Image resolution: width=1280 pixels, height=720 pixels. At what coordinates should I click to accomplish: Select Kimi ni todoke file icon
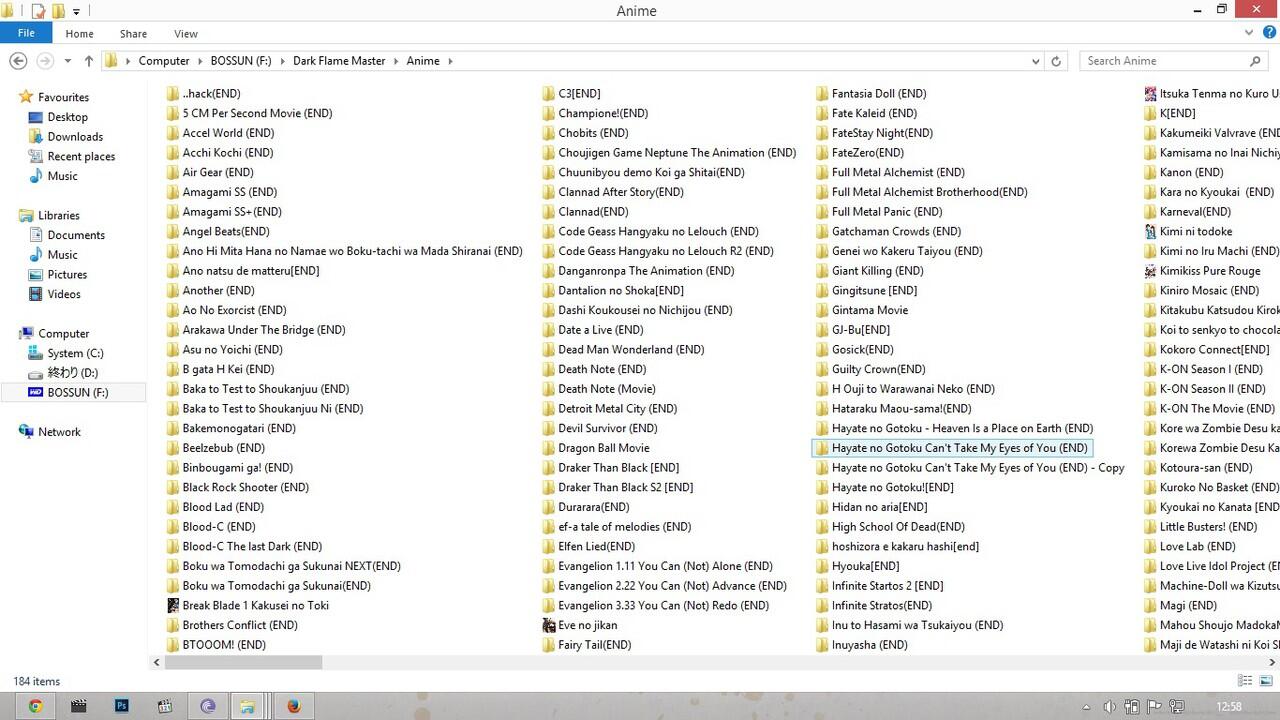pyautogui.click(x=1150, y=231)
